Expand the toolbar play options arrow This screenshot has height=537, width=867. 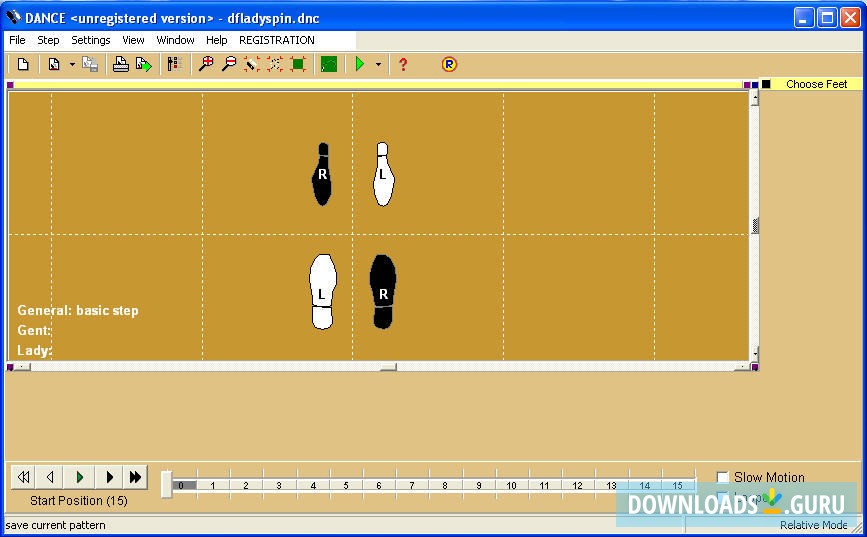tap(378, 65)
